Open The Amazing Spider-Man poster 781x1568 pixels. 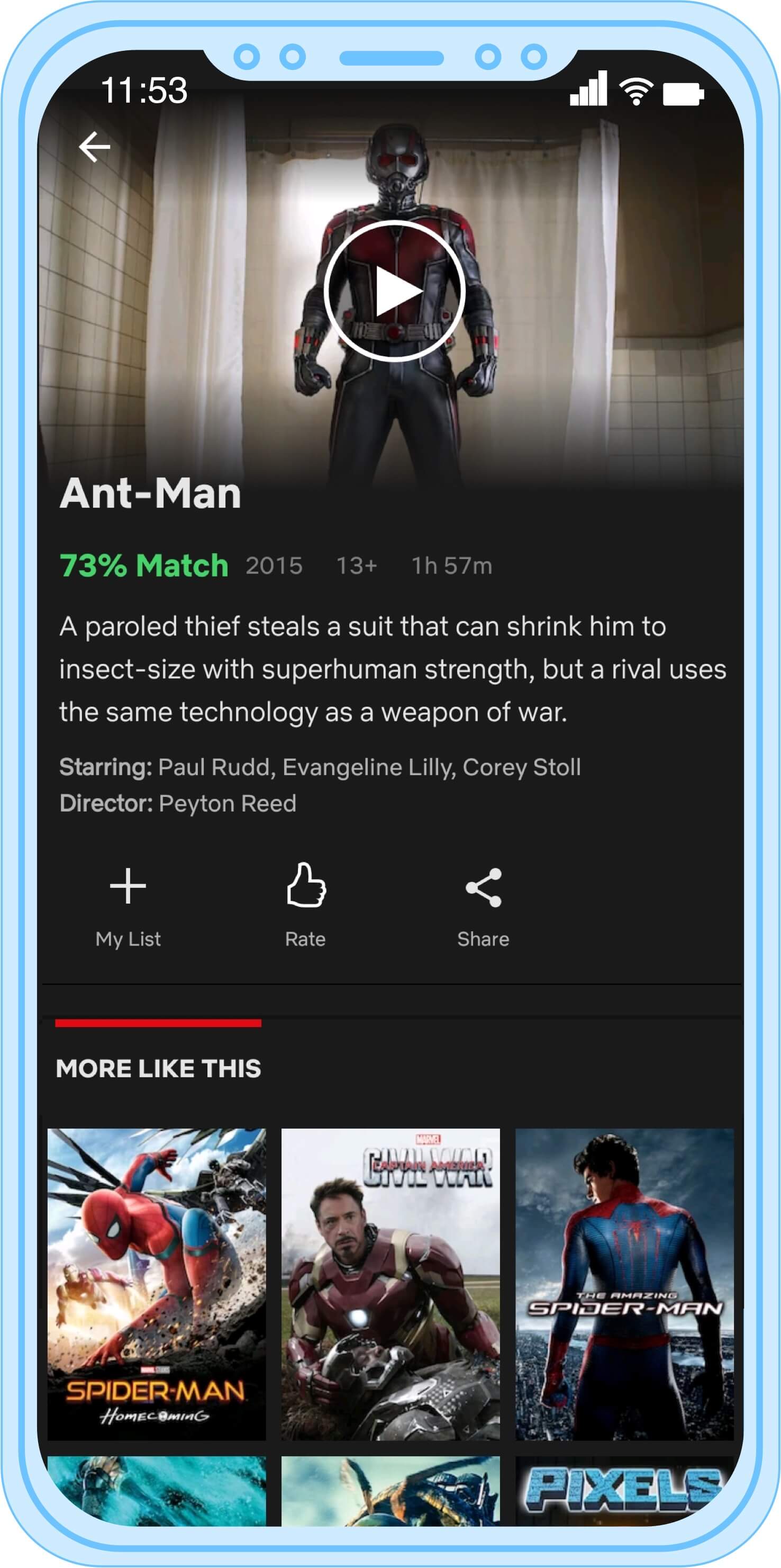pyautogui.click(x=625, y=1285)
